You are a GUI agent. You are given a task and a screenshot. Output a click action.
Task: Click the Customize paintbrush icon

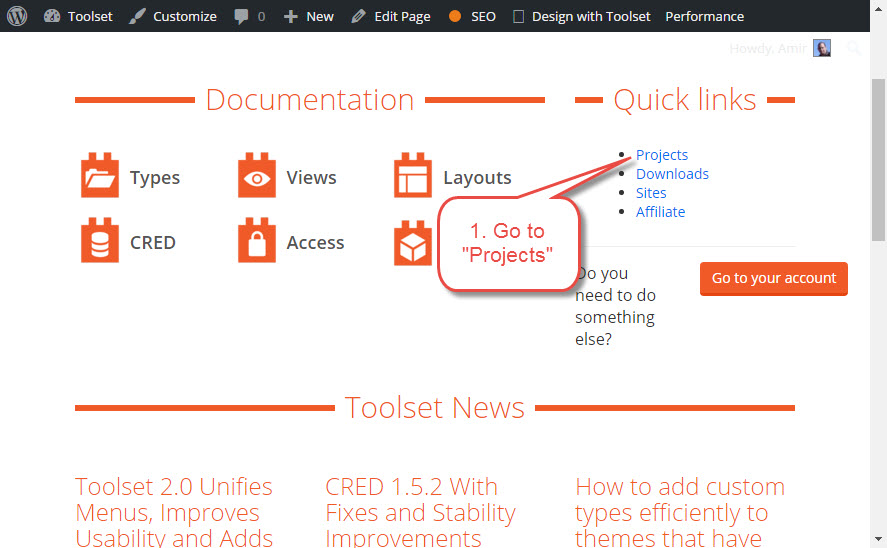(x=137, y=16)
